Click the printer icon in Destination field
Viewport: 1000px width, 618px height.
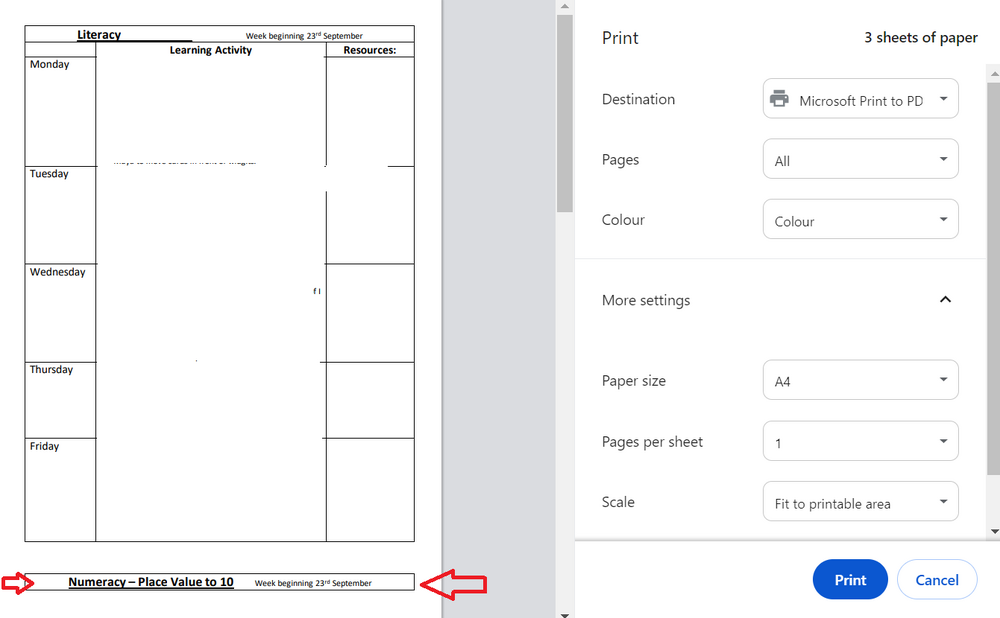[779, 99]
